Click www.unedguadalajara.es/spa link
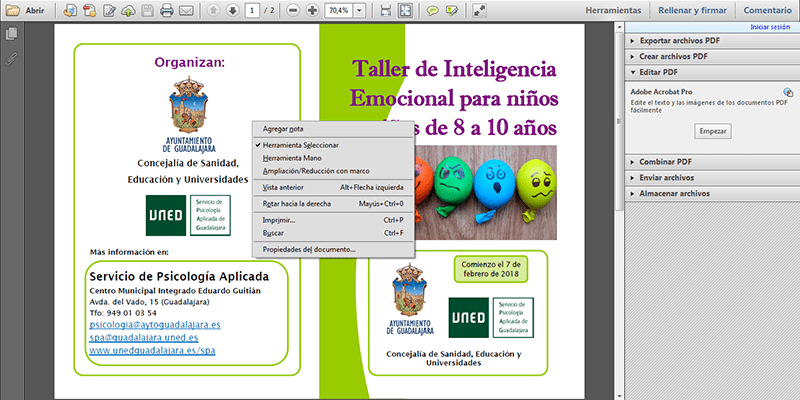This screenshot has width=800, height=400. coord(152,350)
